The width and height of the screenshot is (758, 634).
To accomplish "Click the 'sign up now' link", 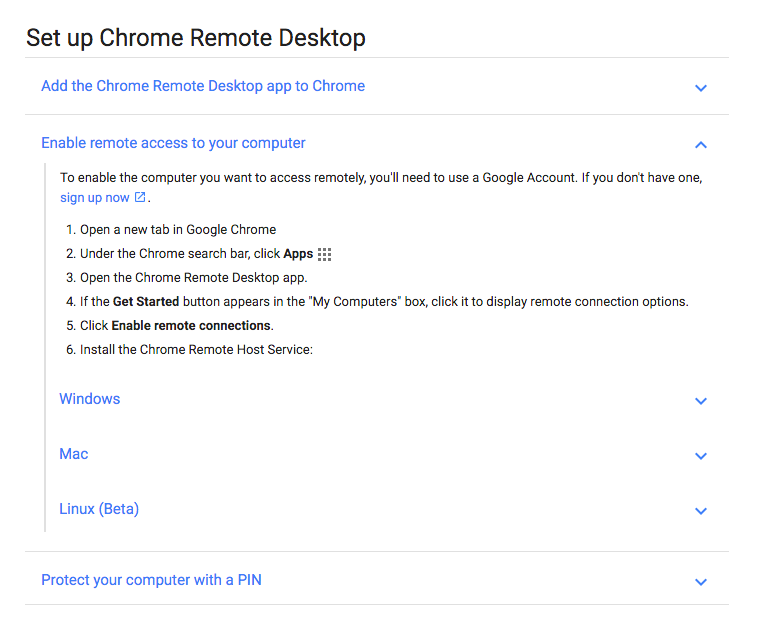I will (x=95, y=198).
